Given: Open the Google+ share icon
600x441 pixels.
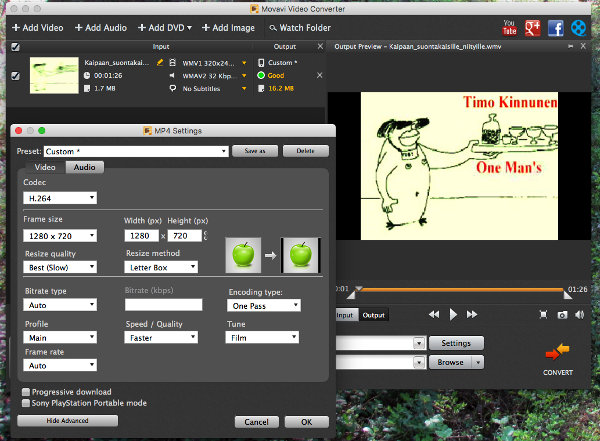Looking at the screenshot, I should (532, 28).
